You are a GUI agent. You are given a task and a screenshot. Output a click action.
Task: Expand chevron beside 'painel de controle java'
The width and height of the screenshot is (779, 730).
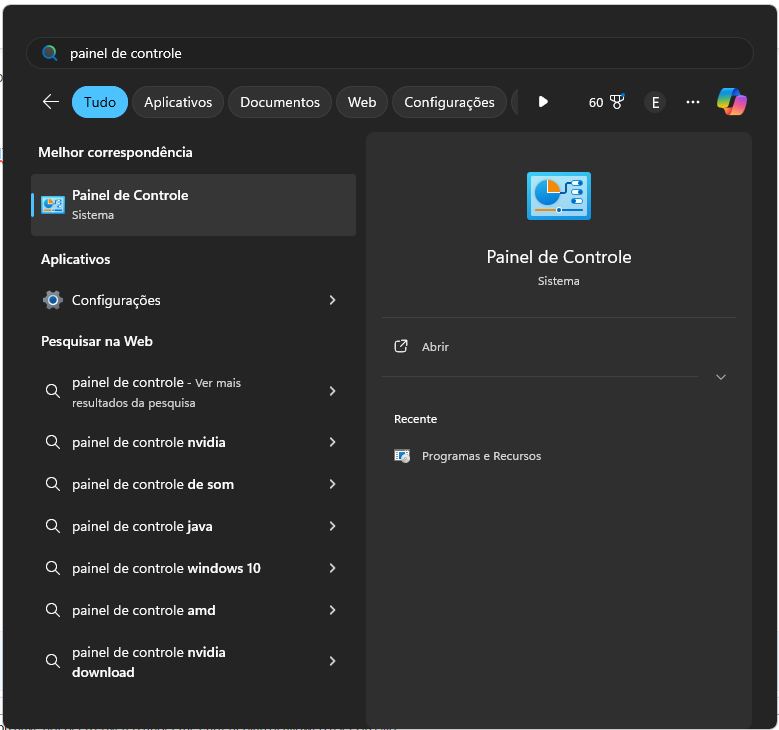[332, 526]
